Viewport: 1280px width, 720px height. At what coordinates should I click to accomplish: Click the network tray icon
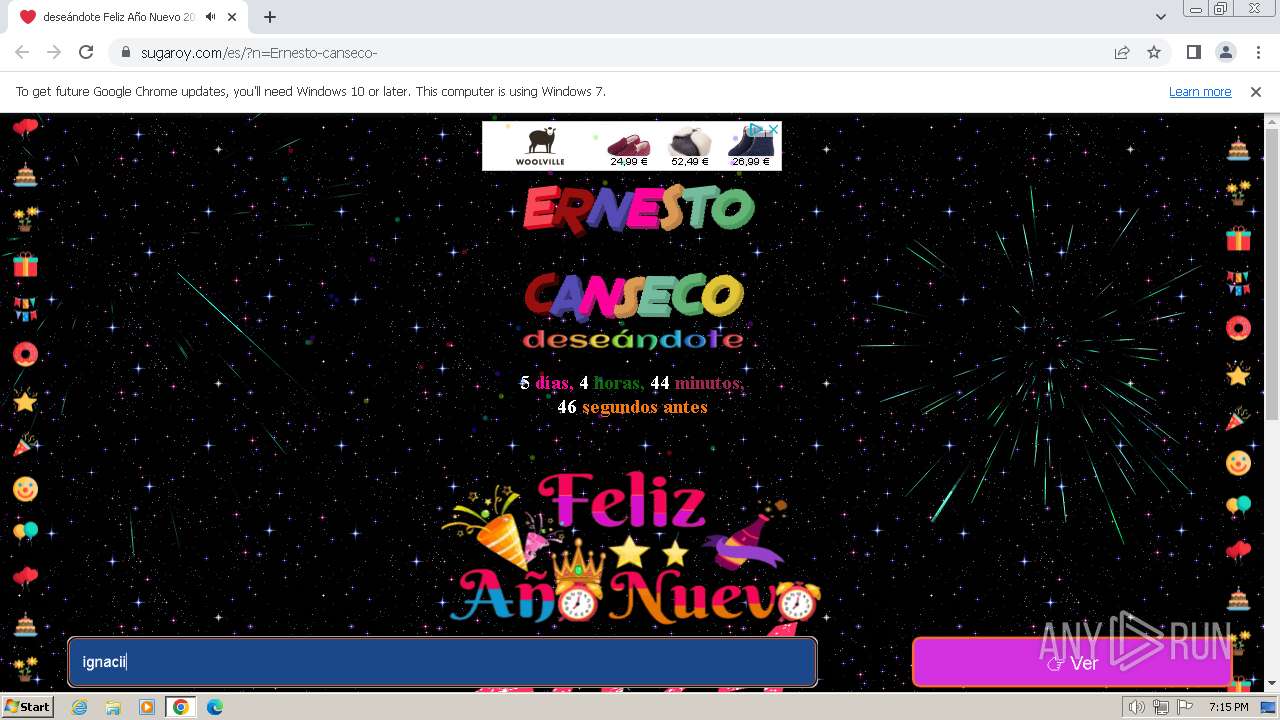[x=1160, y=707]
